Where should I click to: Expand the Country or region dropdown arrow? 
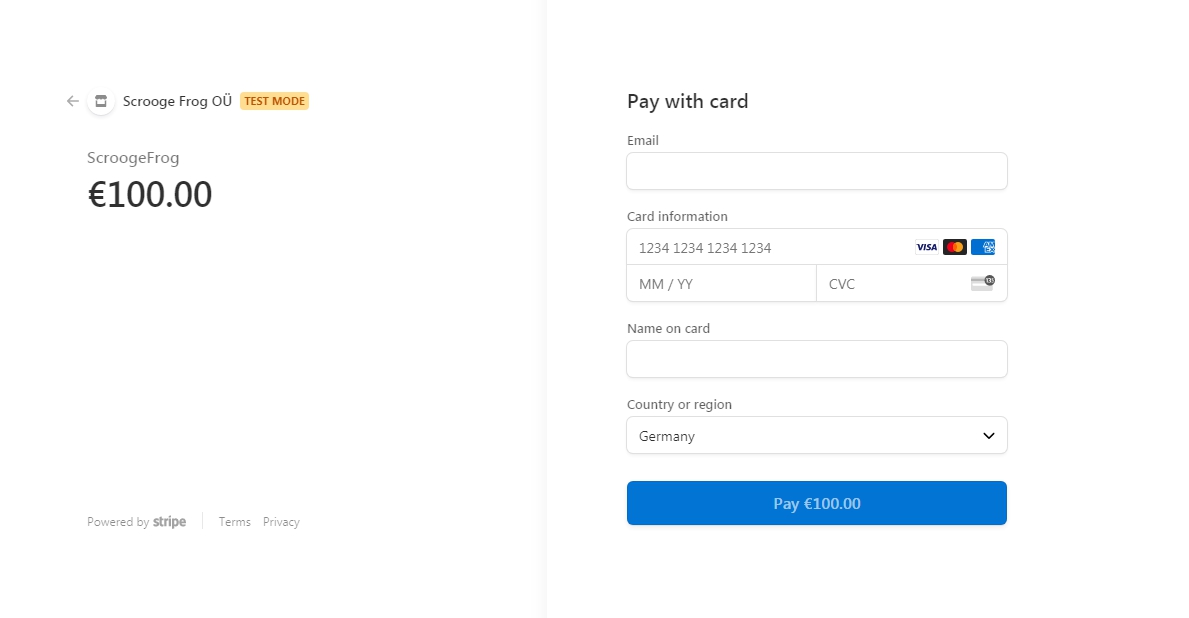pyautogui.click(x=988, y=436)
